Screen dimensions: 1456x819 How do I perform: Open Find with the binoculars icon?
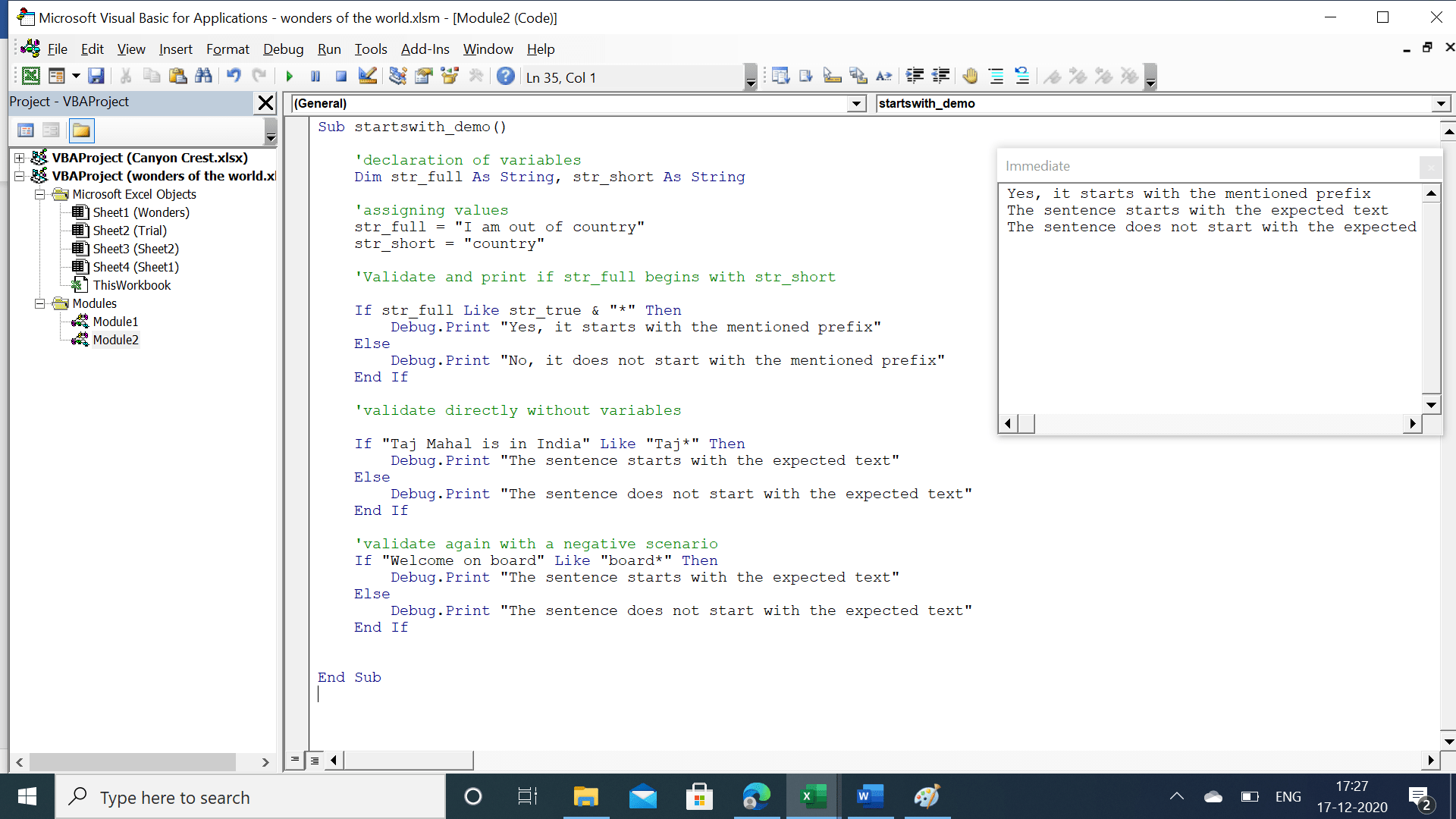pyautogui.click(x=203, y=77)
